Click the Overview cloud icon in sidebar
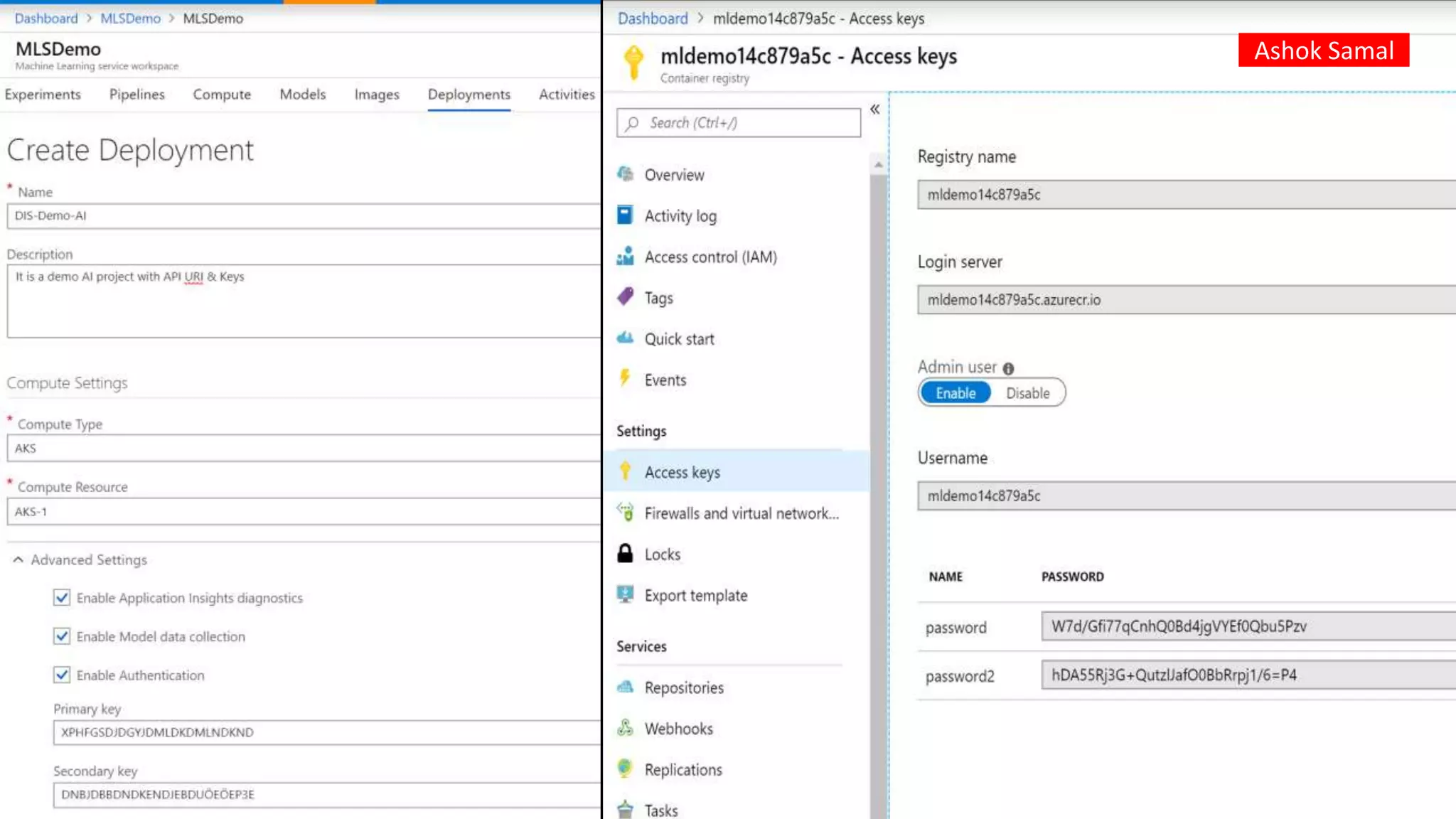The width and height of the screenshot is (1456, 819). click(625, 174)
